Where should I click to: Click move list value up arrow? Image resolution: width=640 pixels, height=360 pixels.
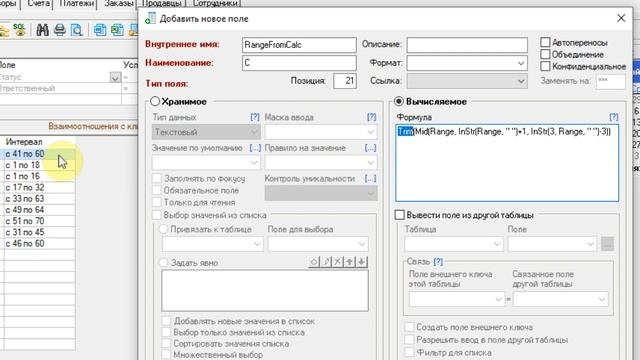[x=349, y=262]
